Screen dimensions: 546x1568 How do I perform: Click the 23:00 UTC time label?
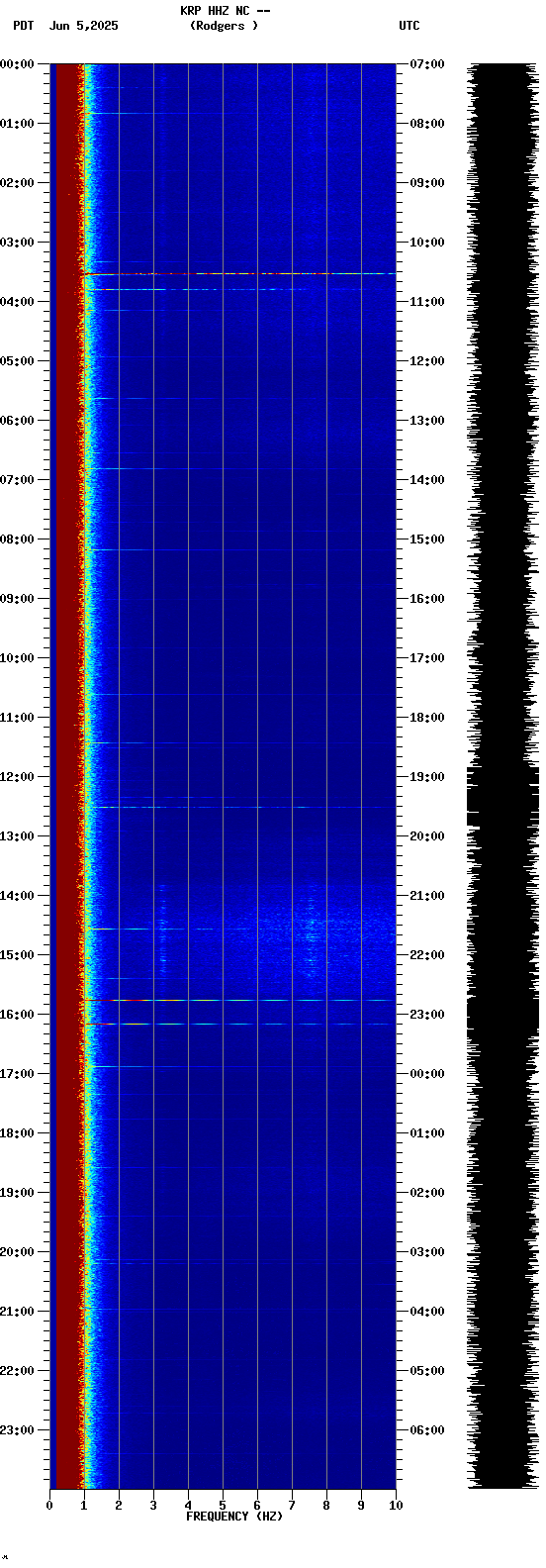(x=427, y=1015)
